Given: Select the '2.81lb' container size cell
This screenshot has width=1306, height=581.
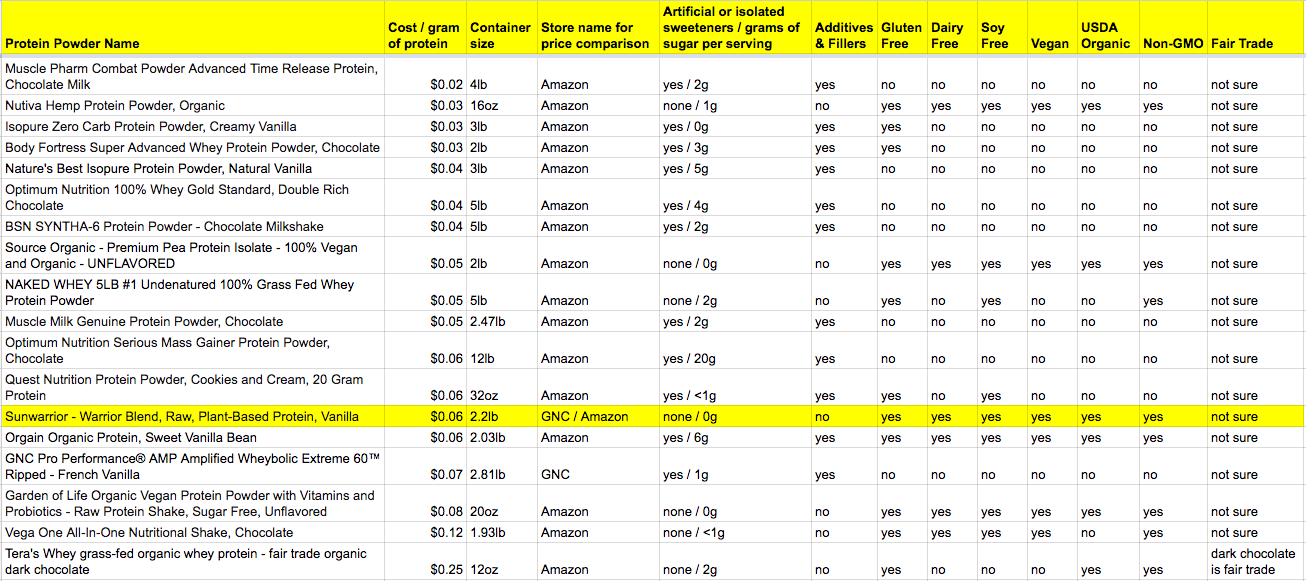Looking at the screenshot, I should [x=501, y=466].
